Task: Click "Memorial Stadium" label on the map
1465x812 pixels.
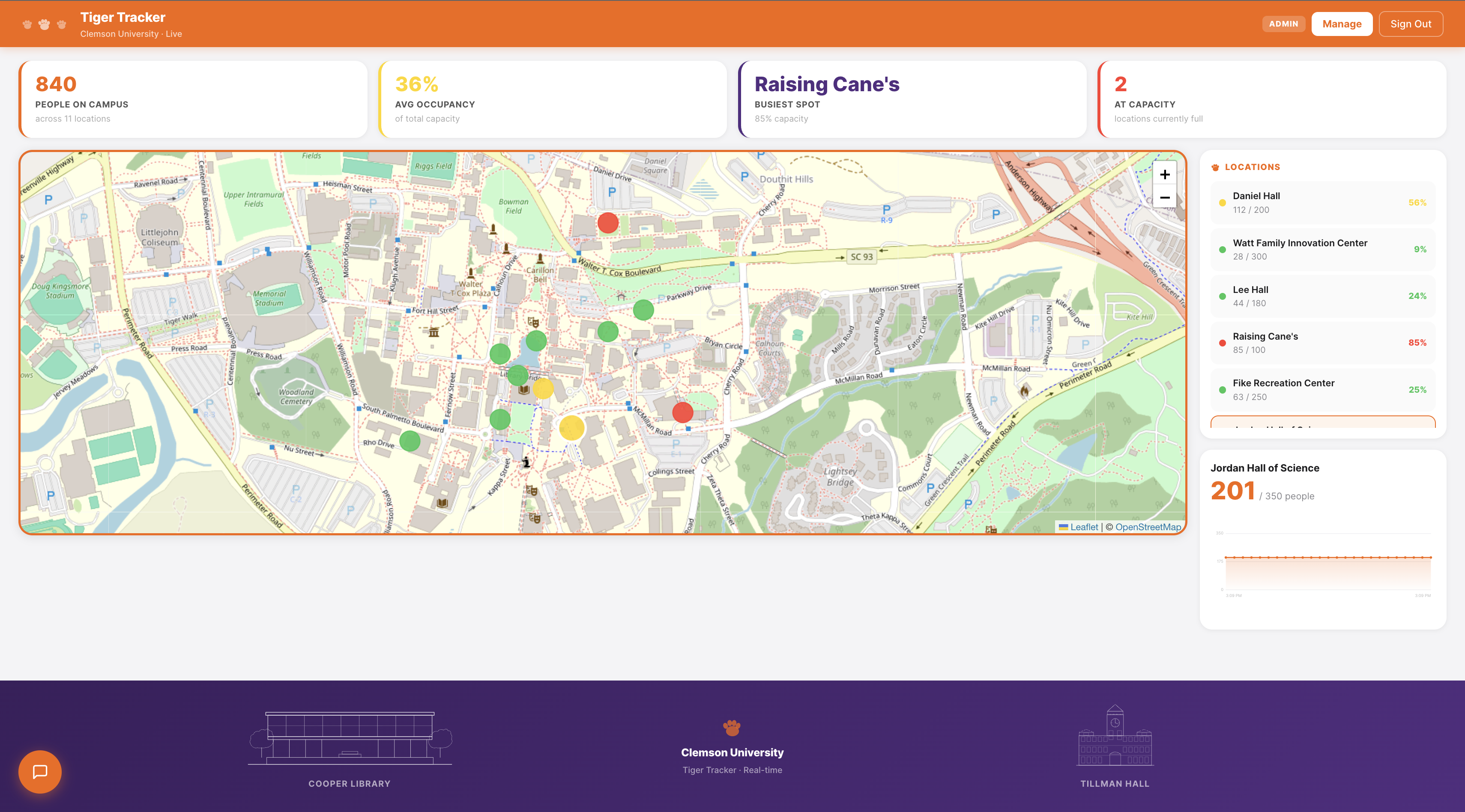Action: point(269,299)
